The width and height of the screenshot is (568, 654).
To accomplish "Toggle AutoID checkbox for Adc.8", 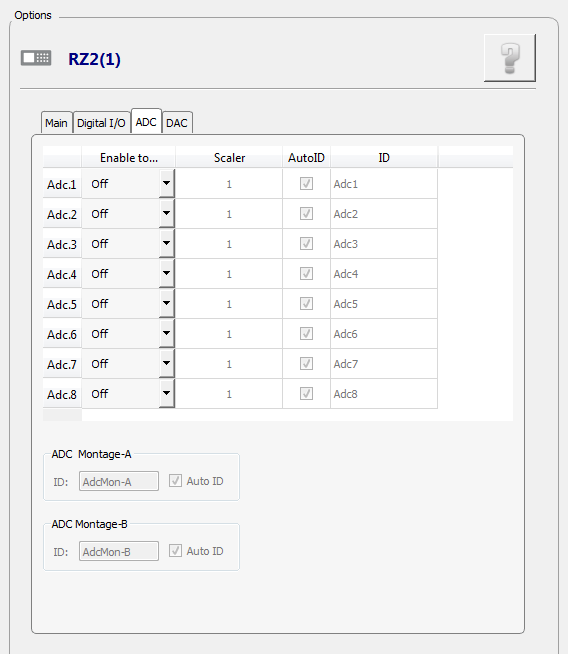I will coord(307,394).
